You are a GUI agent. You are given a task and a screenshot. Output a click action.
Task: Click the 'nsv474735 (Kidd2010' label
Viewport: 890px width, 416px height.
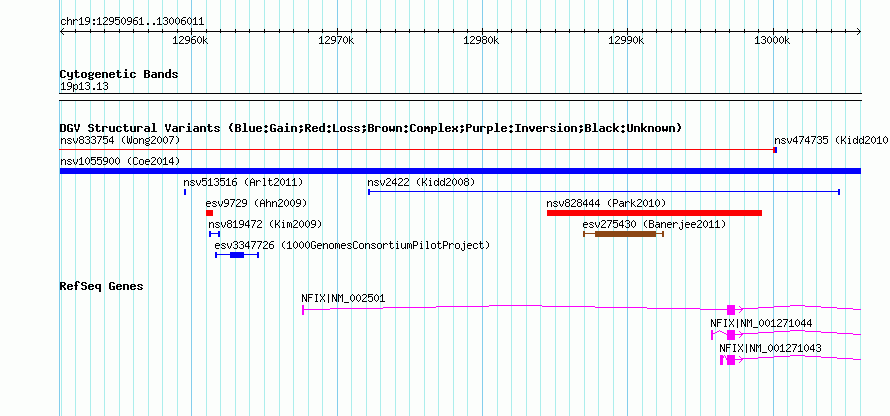(x=831, y=140)
